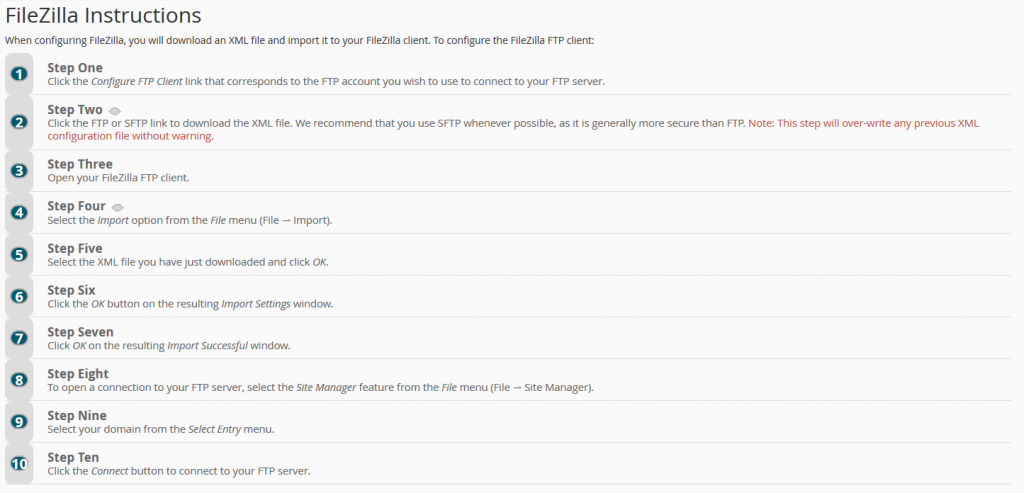Click the number 10 step badge
Viewport: 1024px width, 493px height.
point(20,463)
